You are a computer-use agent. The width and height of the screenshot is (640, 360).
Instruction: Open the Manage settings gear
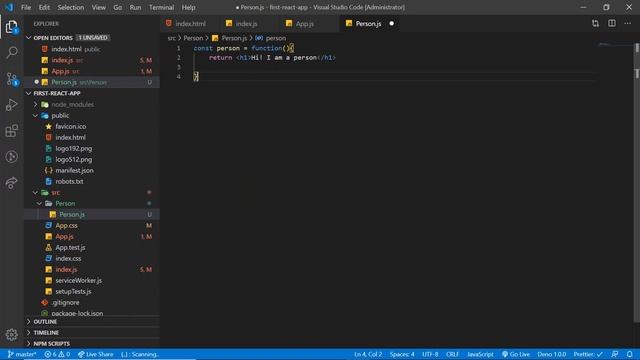[11, 335]
